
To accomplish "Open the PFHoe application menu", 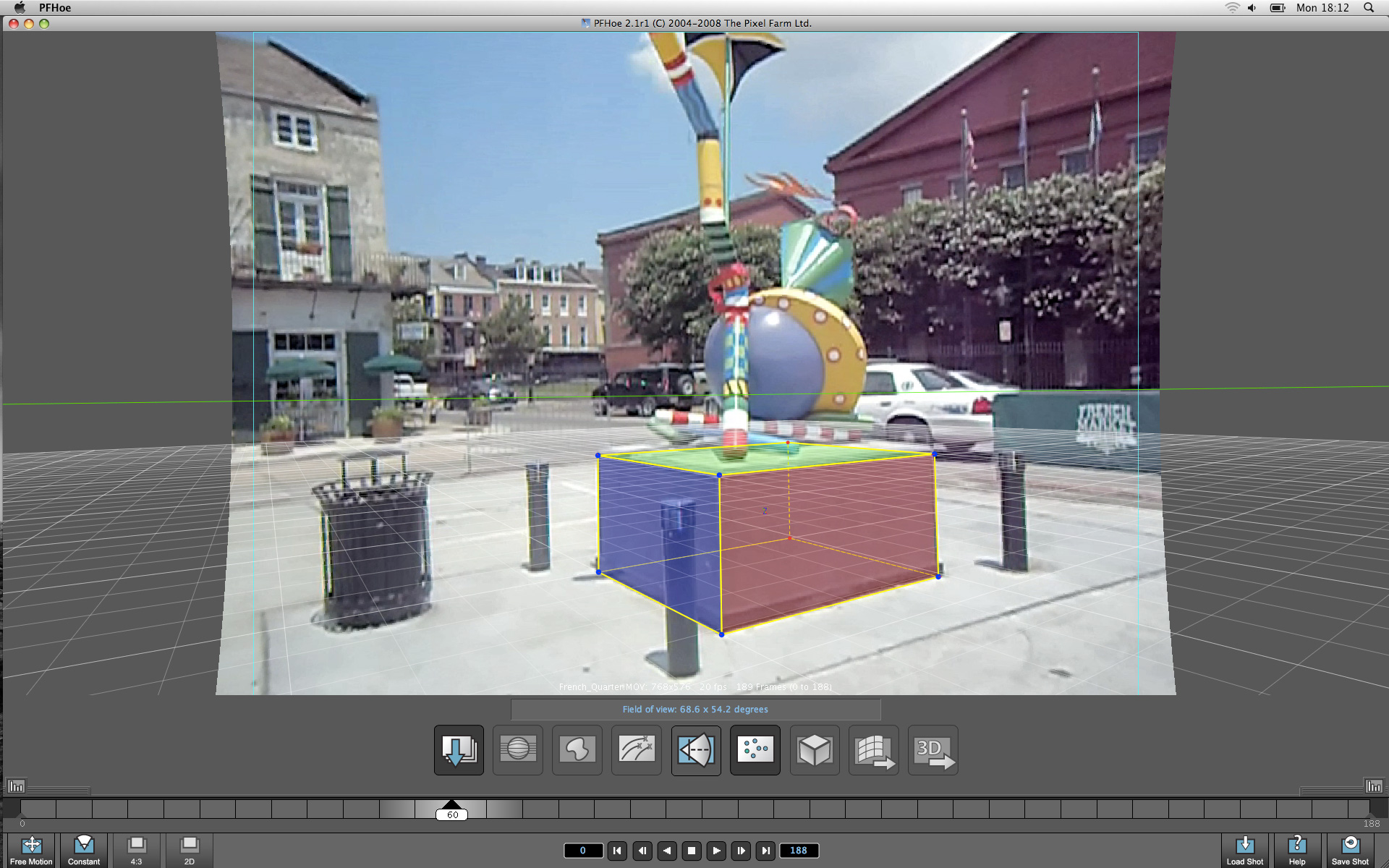I will pyautogui.click(x=55, y=8).
